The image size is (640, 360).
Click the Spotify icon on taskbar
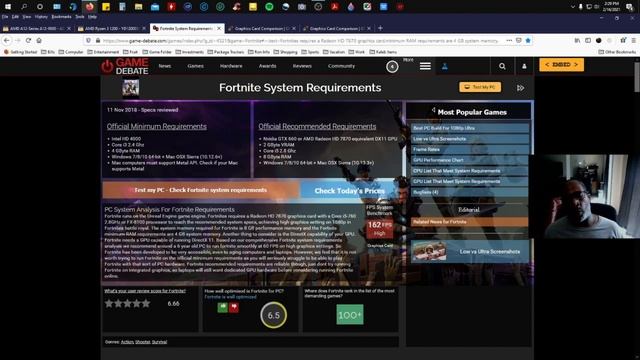click(269, 7)
